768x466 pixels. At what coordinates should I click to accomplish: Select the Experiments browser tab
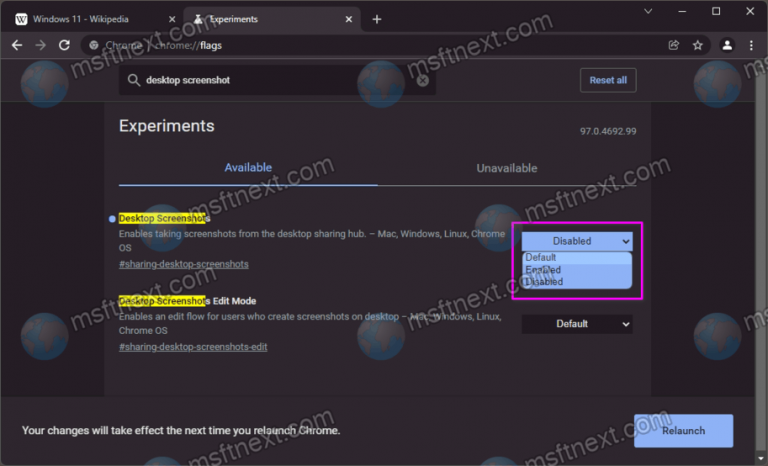[273, 19]
